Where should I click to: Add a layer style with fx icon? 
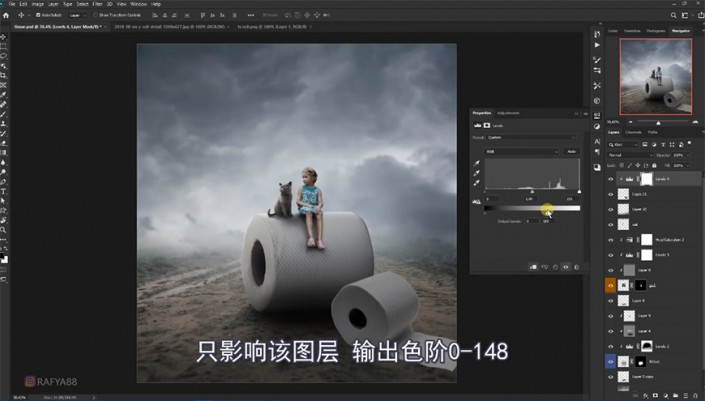coord(646,396)
